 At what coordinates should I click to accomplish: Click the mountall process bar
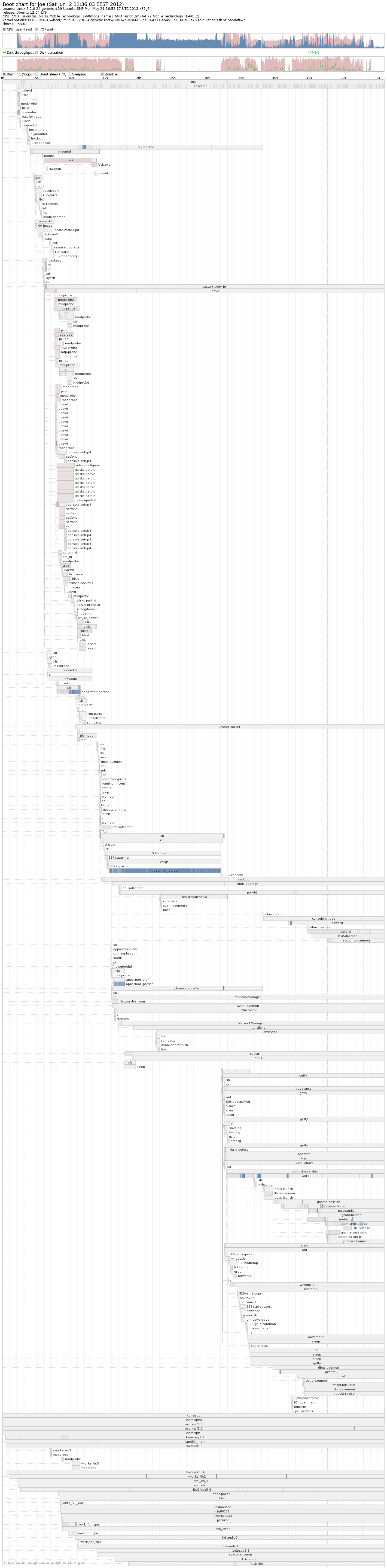(65, 151)
